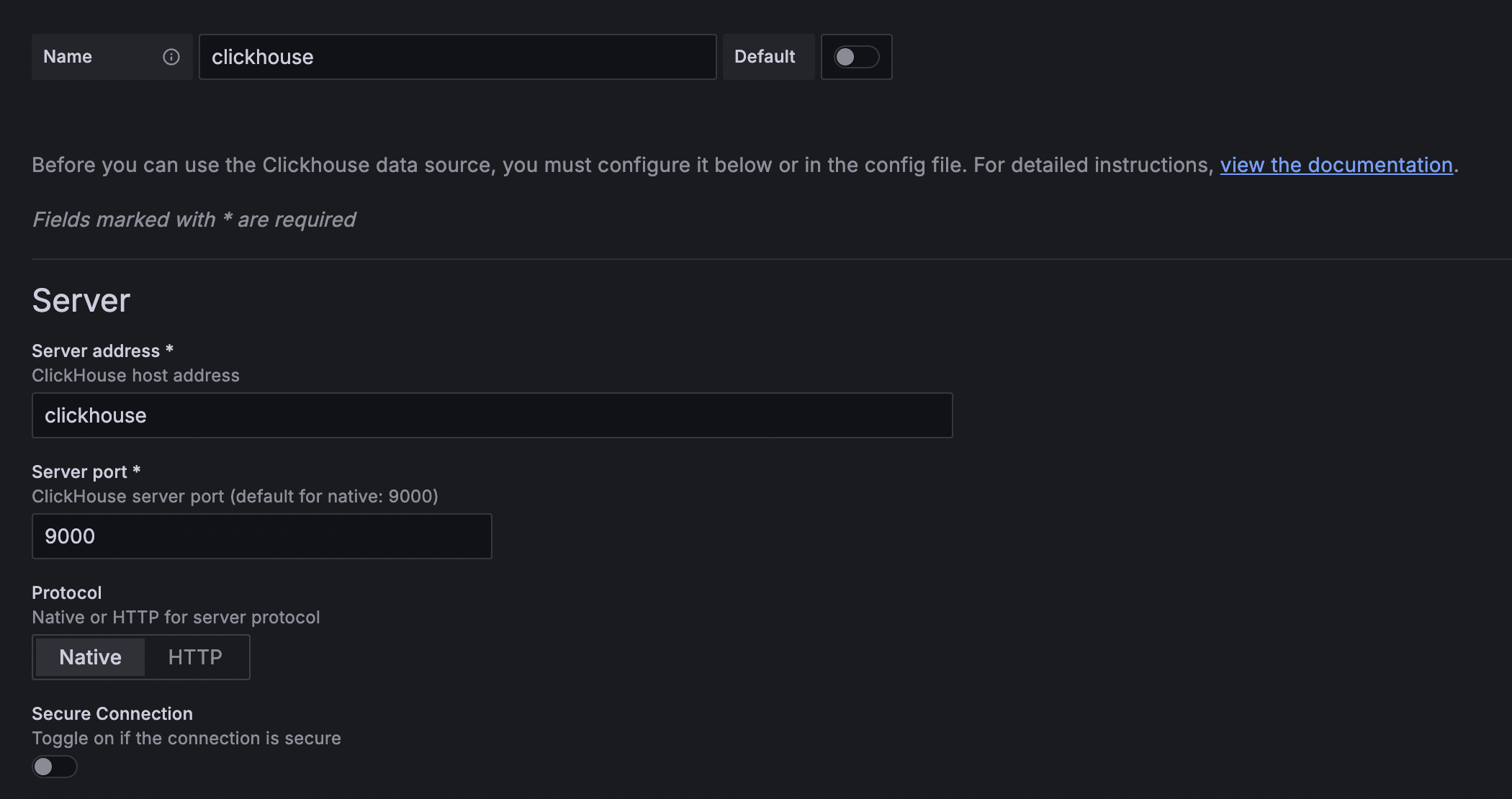Image resolution: width=1512 pixels, height=799 pixels.
Task: Turn on the Secure Connection switch
Action: (x=54, y=767)
